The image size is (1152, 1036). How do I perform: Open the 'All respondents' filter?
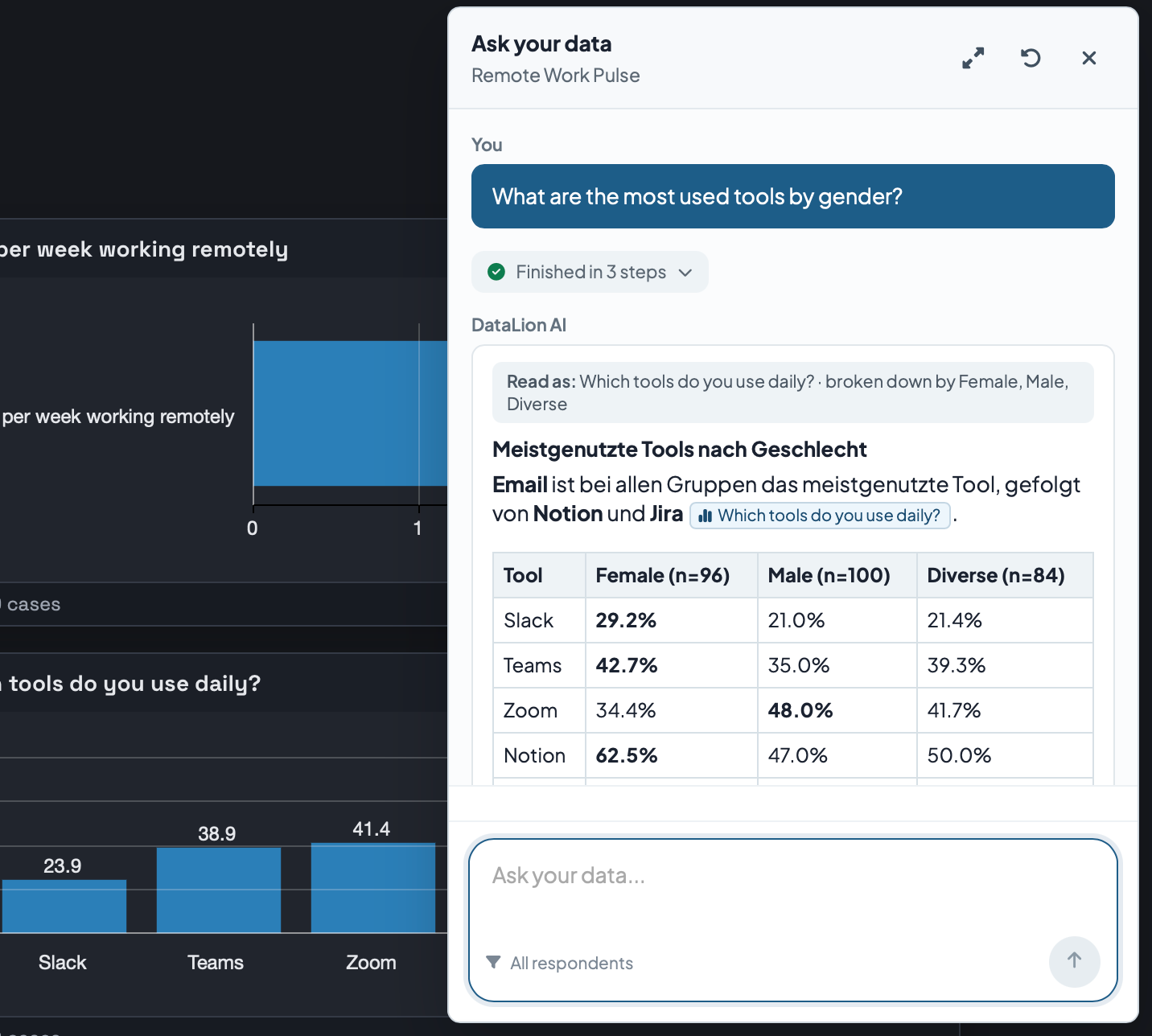coord(560,963)
